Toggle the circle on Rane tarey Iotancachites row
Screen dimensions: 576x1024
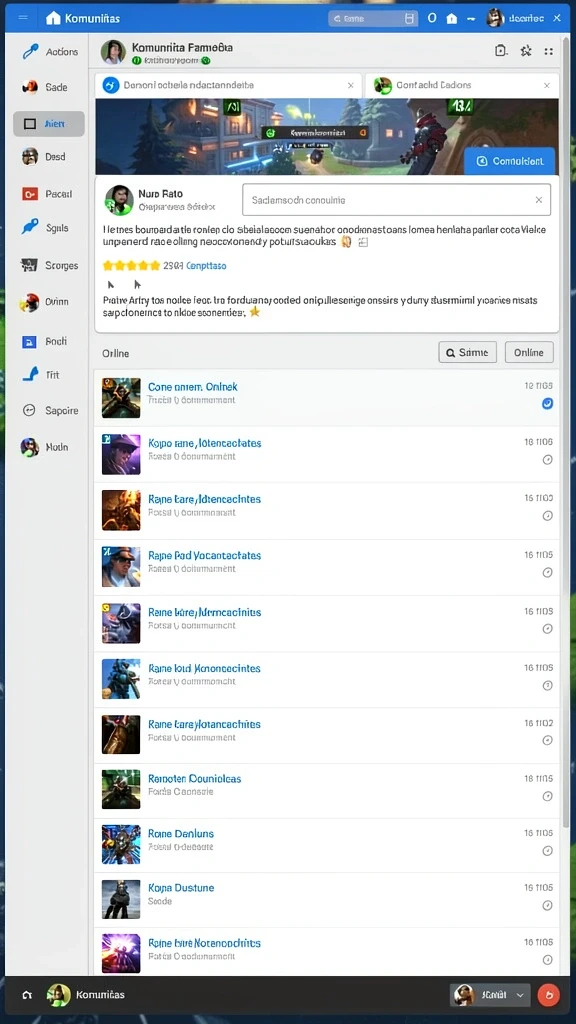pos(547,741)
